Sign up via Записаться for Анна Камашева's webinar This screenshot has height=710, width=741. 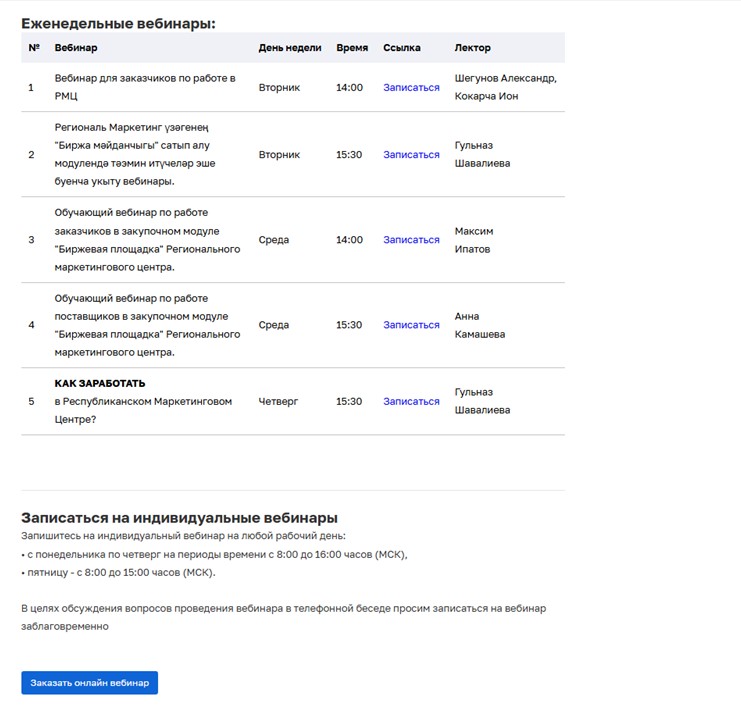coord(411,325)
